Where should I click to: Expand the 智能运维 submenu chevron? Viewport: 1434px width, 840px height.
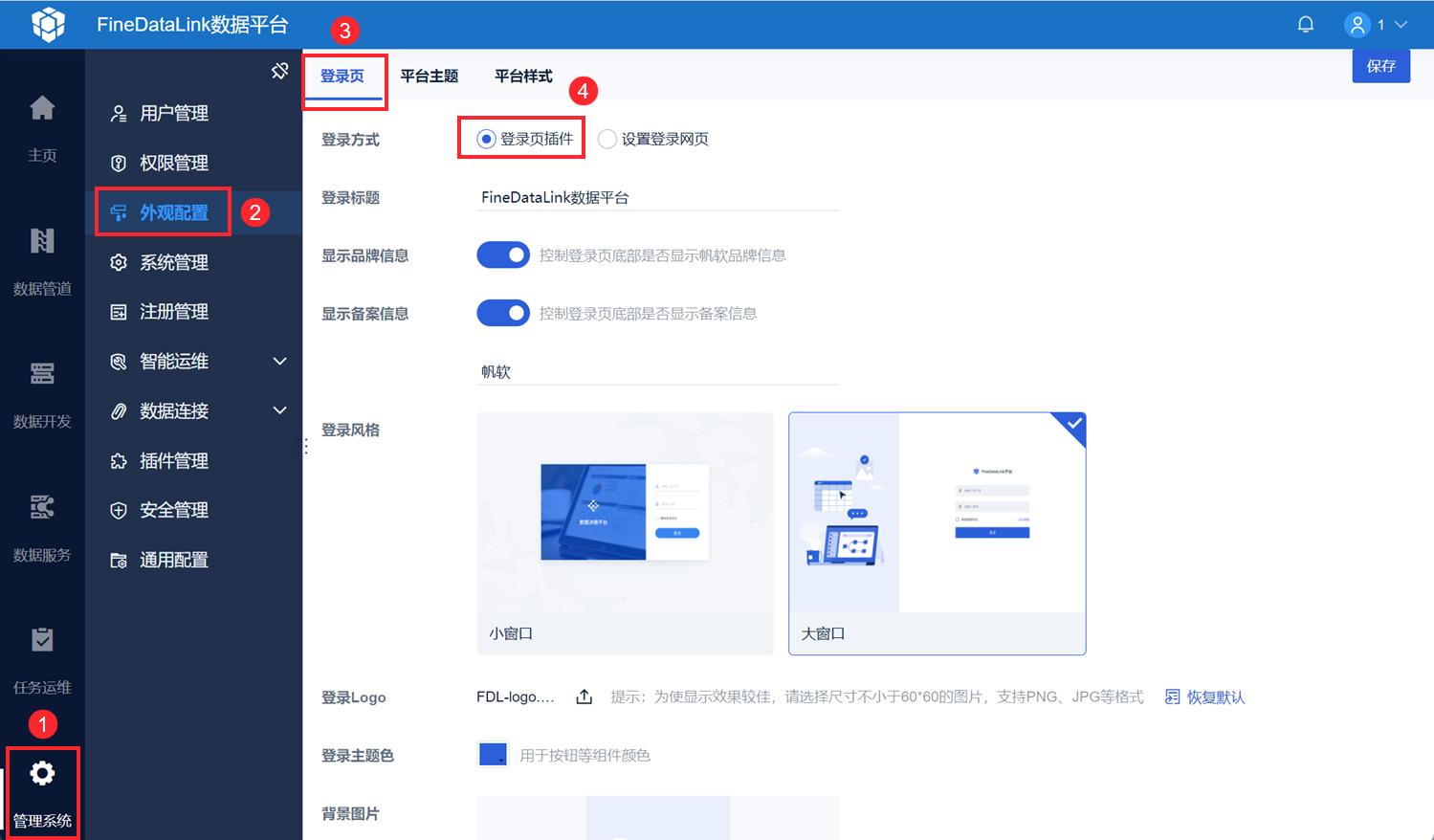[x=279, y=362]
